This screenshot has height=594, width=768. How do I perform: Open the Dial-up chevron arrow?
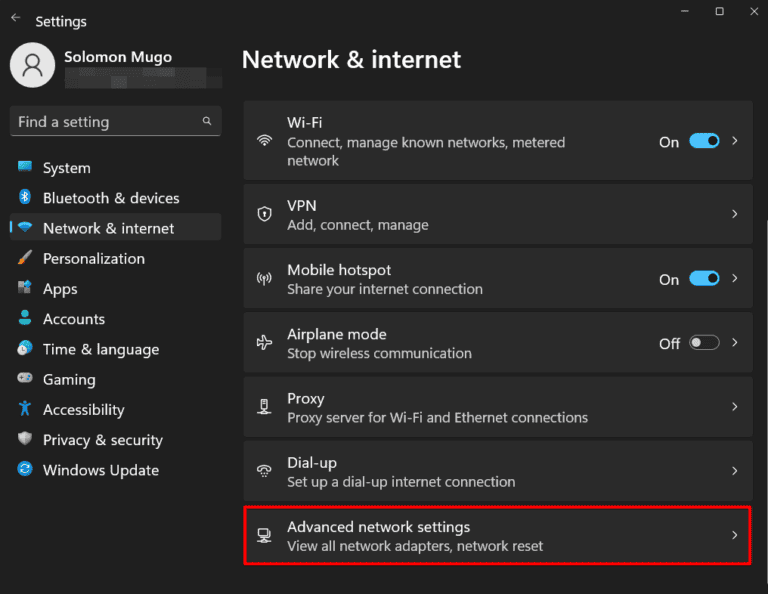tap(735, 471)
